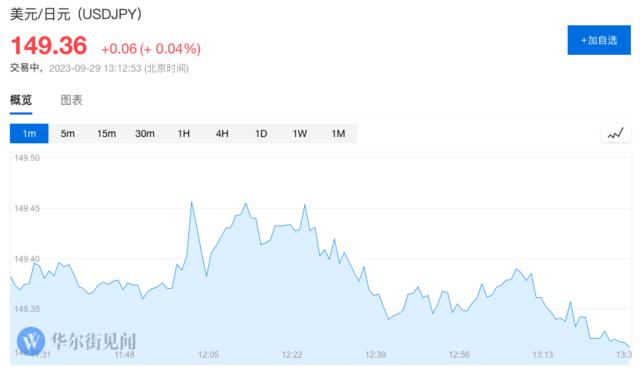Click the 12:05 time axis label

pyautogui.click(x=208, y=354)
